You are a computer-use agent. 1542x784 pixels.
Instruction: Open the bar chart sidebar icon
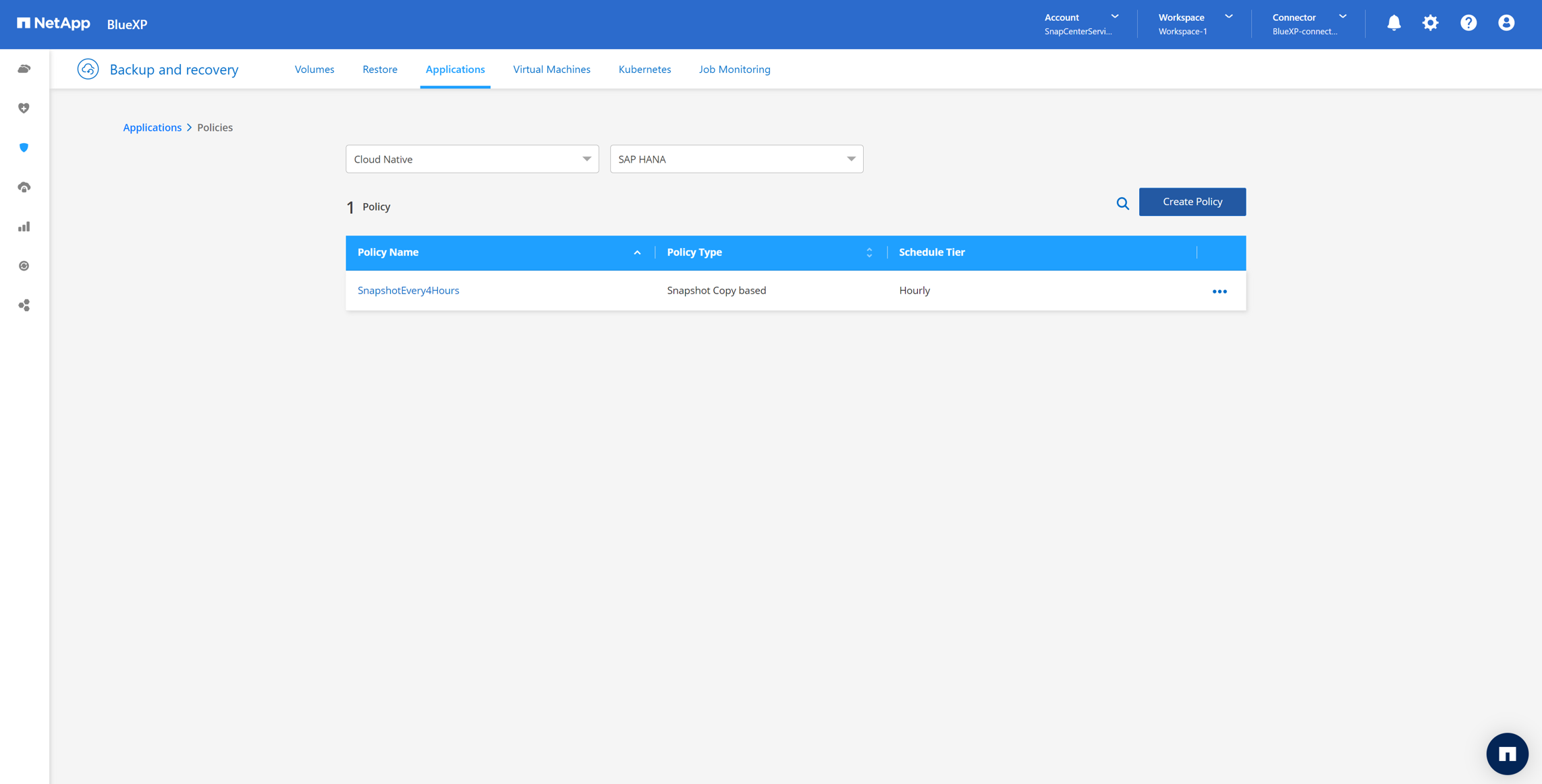click(24, 227)
